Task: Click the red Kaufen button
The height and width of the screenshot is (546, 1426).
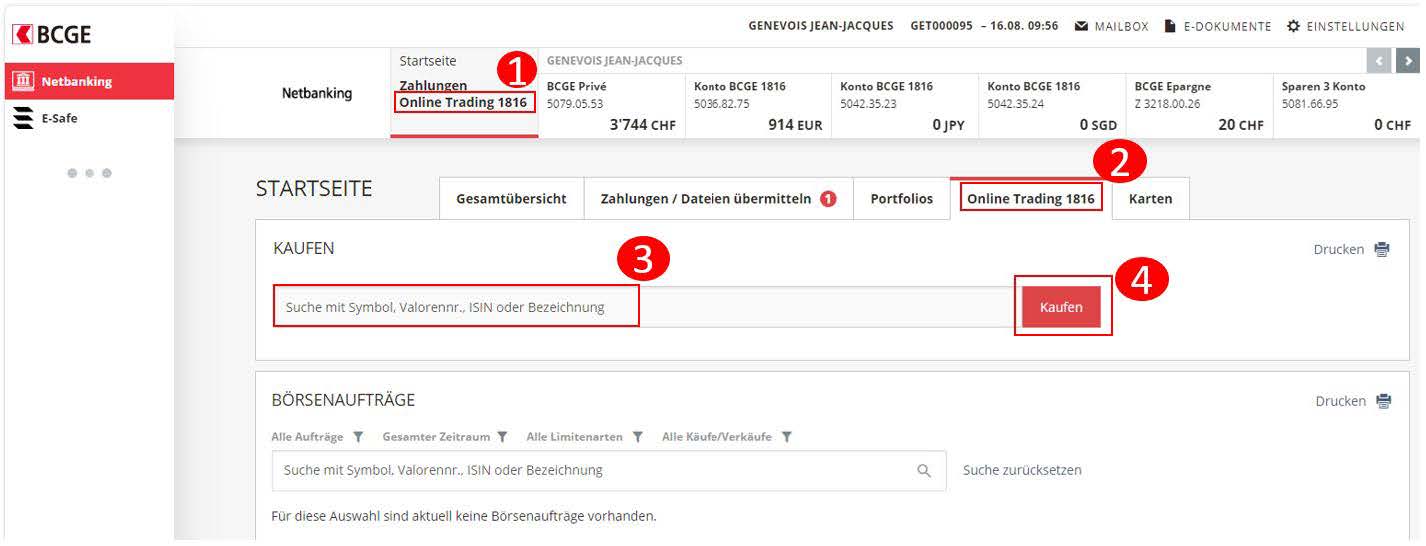Action: point(1061,307)
